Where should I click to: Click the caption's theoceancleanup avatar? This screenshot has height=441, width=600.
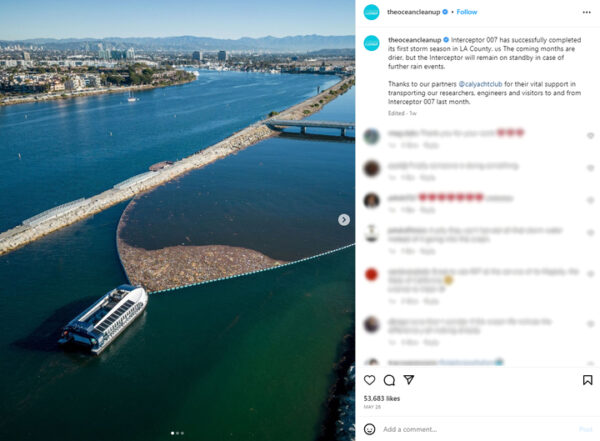tap(371, 43)
